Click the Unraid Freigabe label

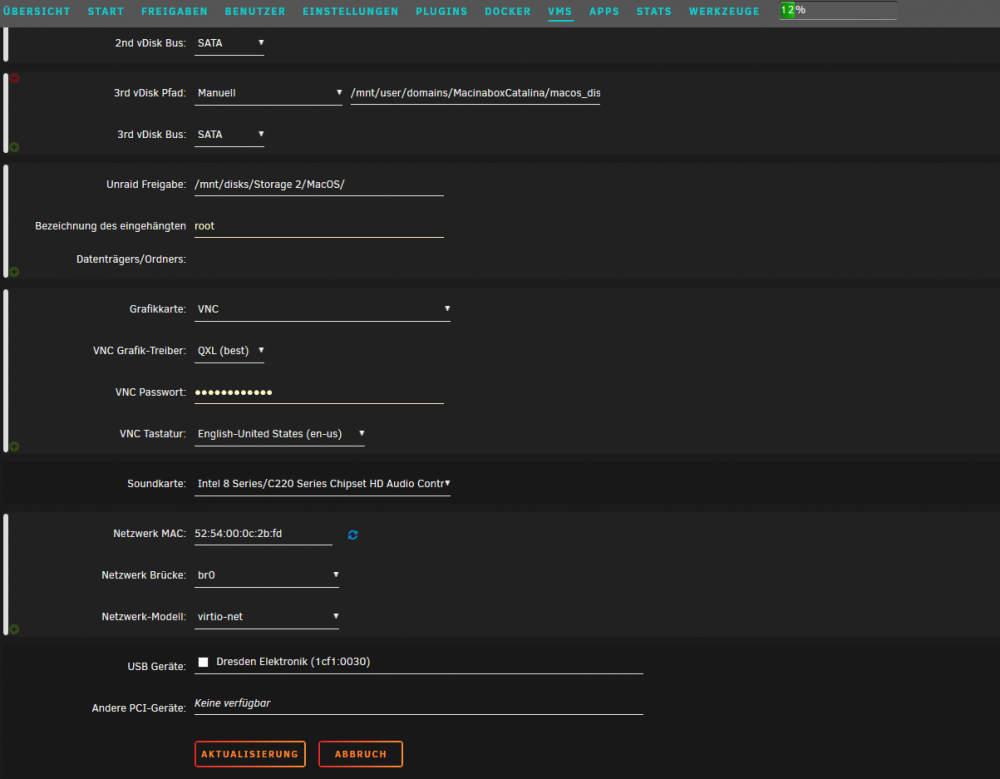(146, 184)
